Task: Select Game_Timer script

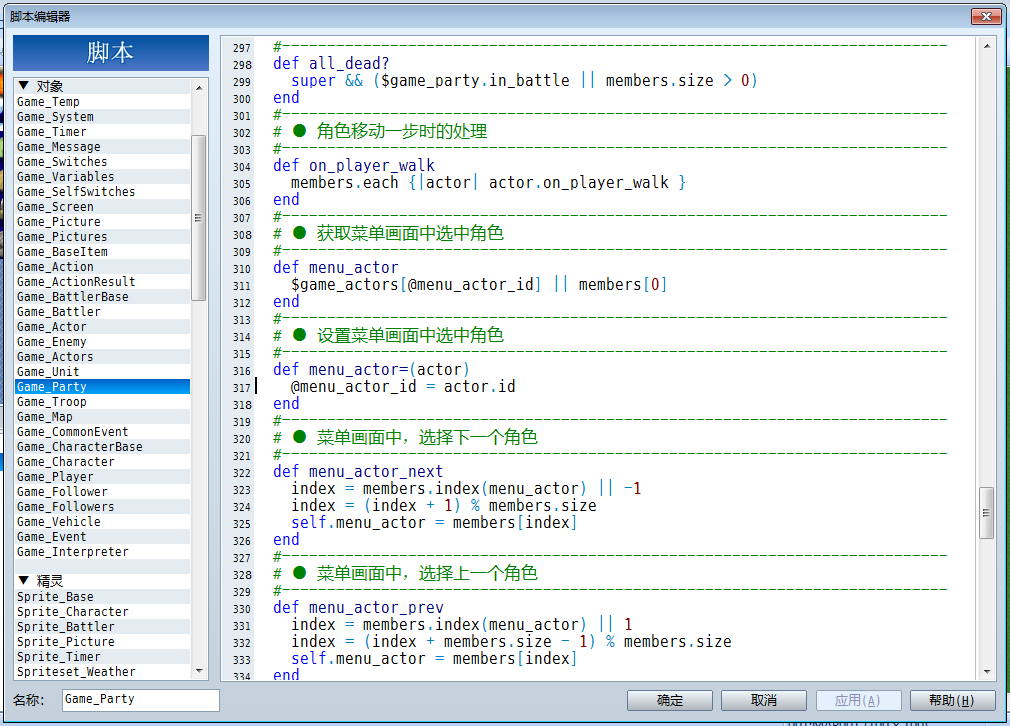Action: point(102,131)
